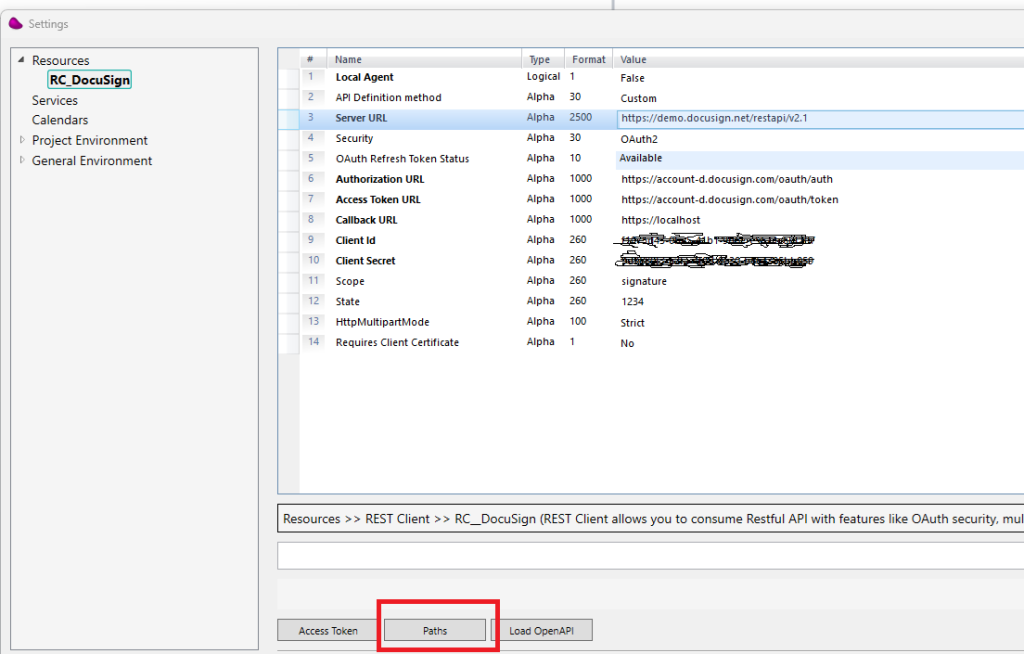Click the State value 1234
Viewport: 1024px width, 654px height.
[632, 302]
